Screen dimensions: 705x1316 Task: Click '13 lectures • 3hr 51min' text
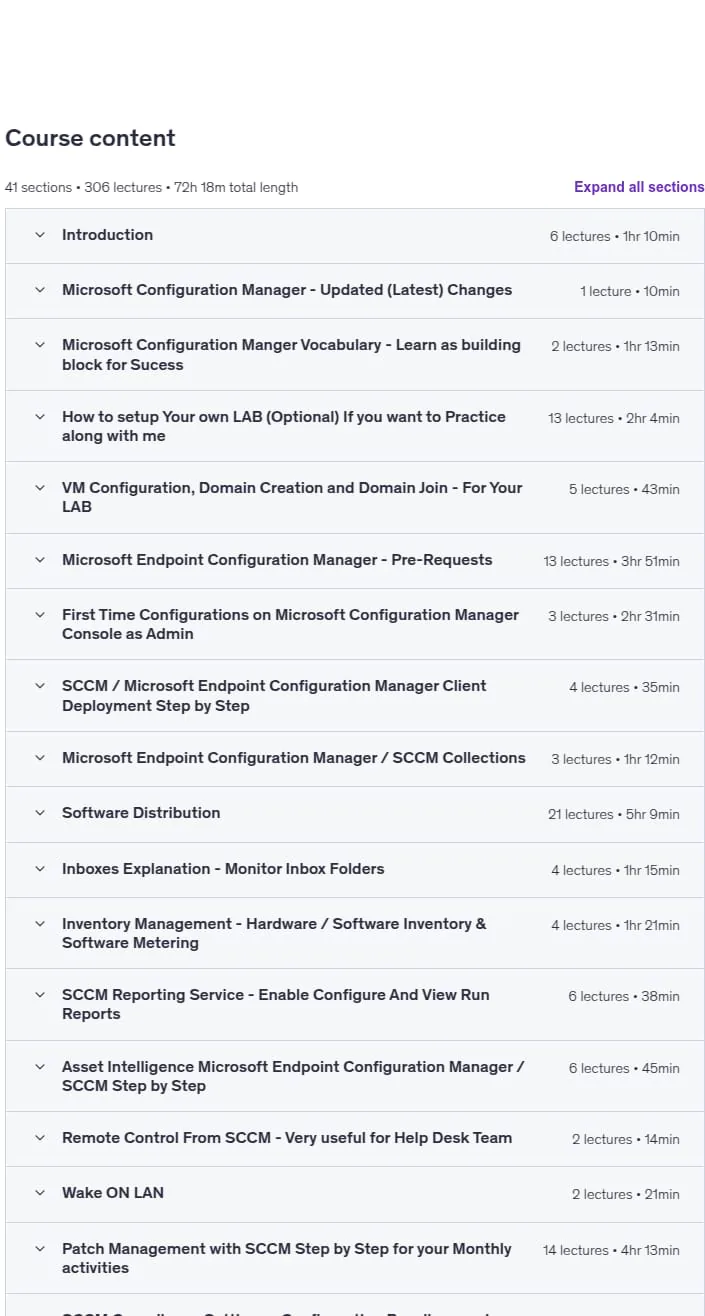click(611, 561)
